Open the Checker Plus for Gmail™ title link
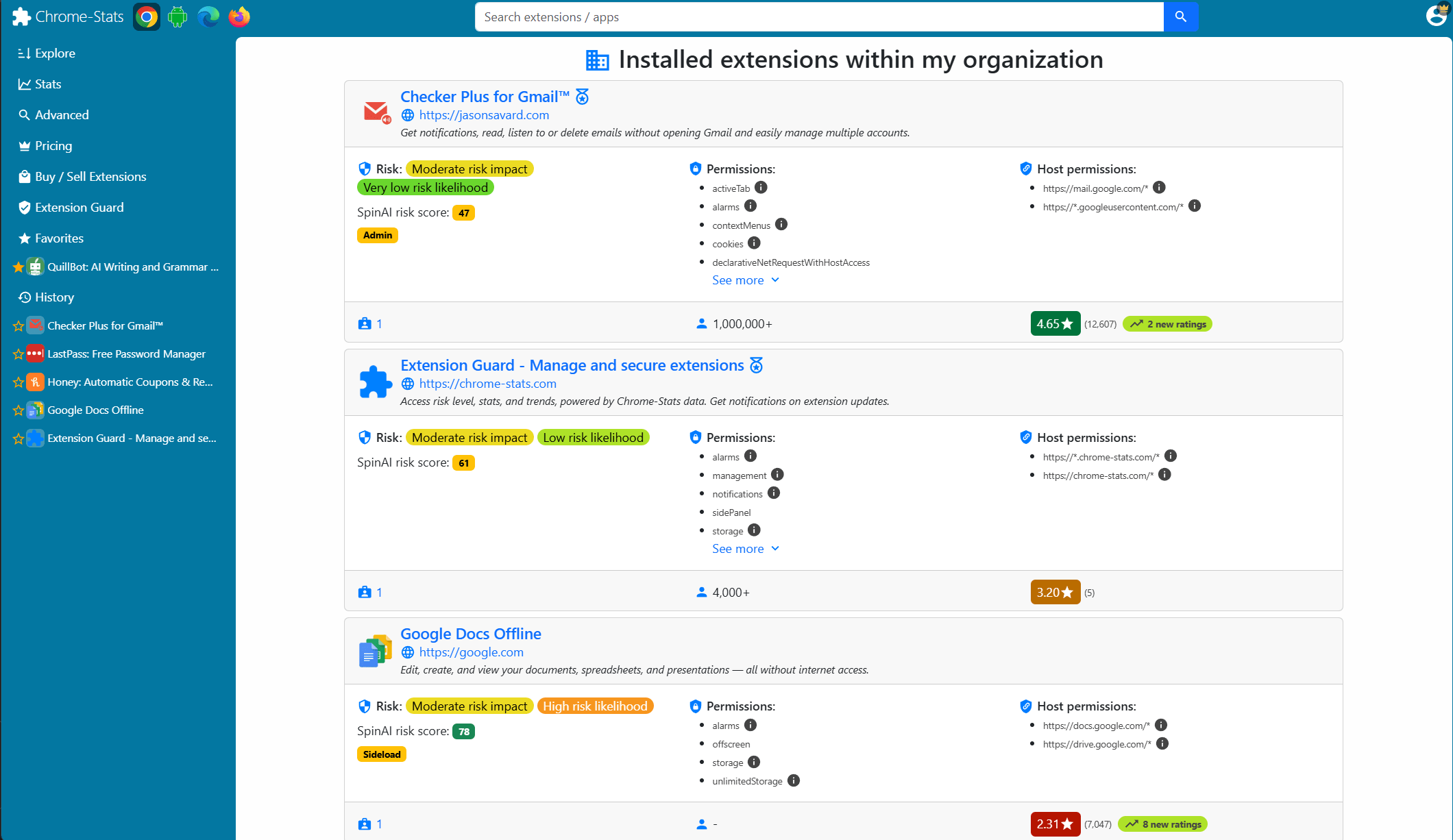 click(x=485, y=97)
